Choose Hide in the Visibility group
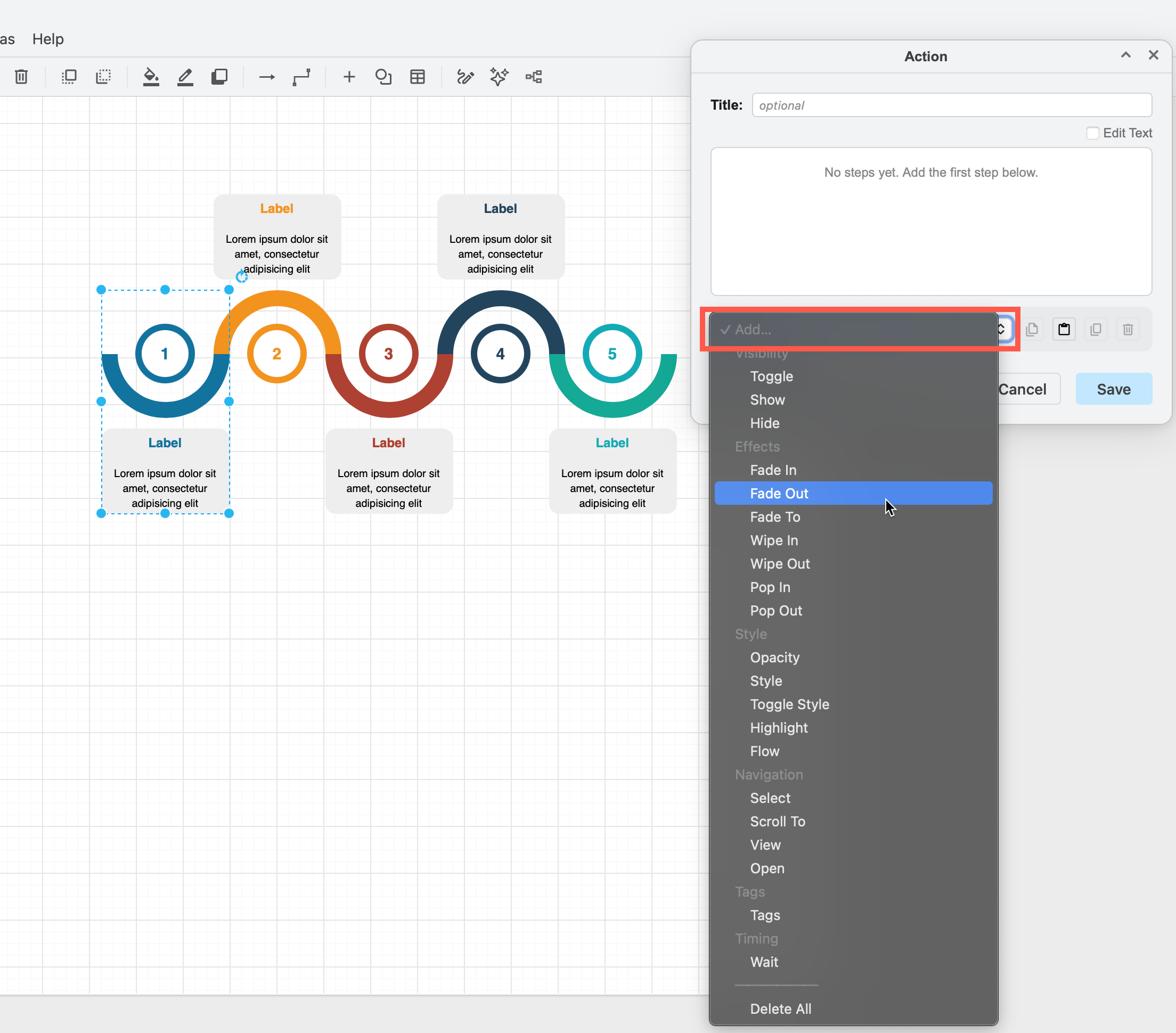 (x=853, y=423)
